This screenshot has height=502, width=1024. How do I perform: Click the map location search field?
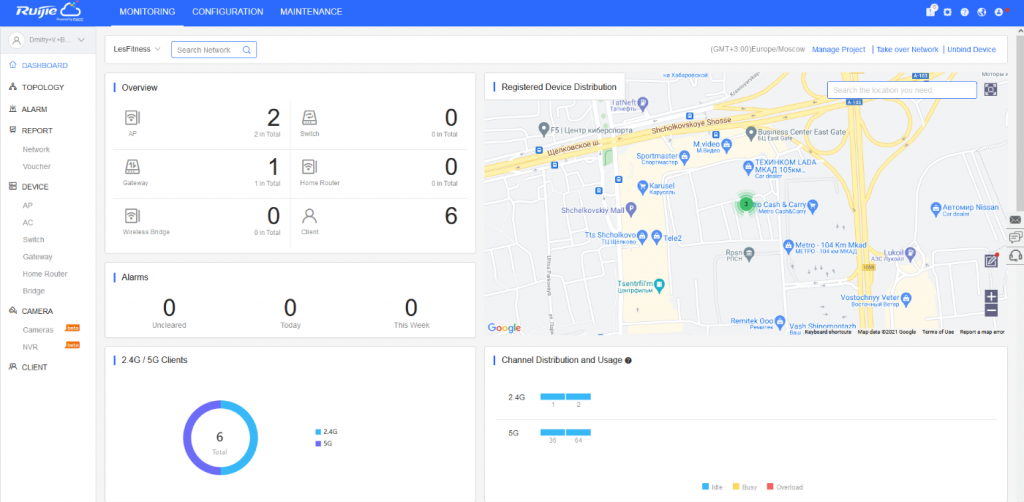point(901,90)
